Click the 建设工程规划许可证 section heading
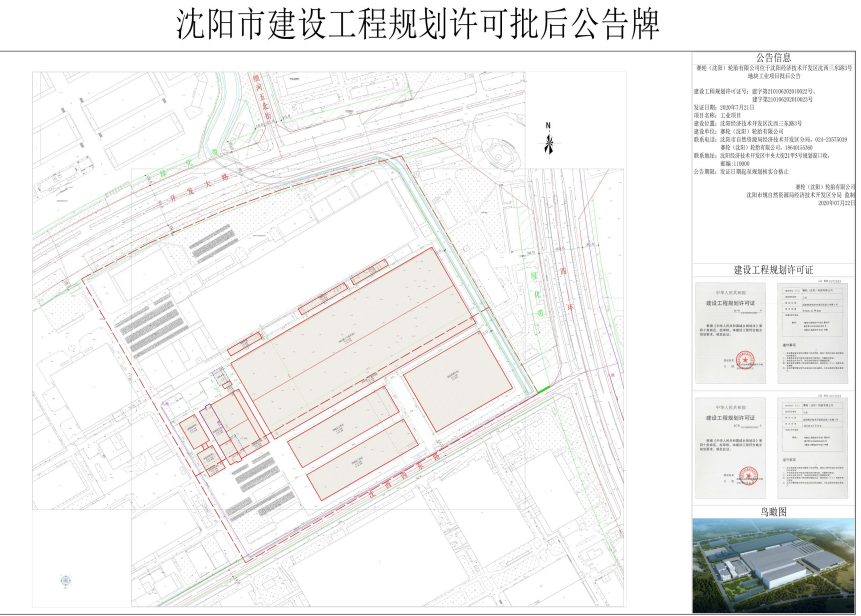The image size is (861, 616). pyautogui.click(x=773, y=270)
